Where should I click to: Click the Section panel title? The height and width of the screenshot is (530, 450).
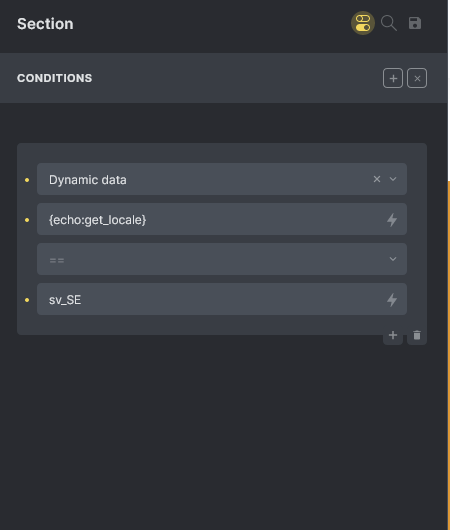pyautogui.click(x=45, y=24)
